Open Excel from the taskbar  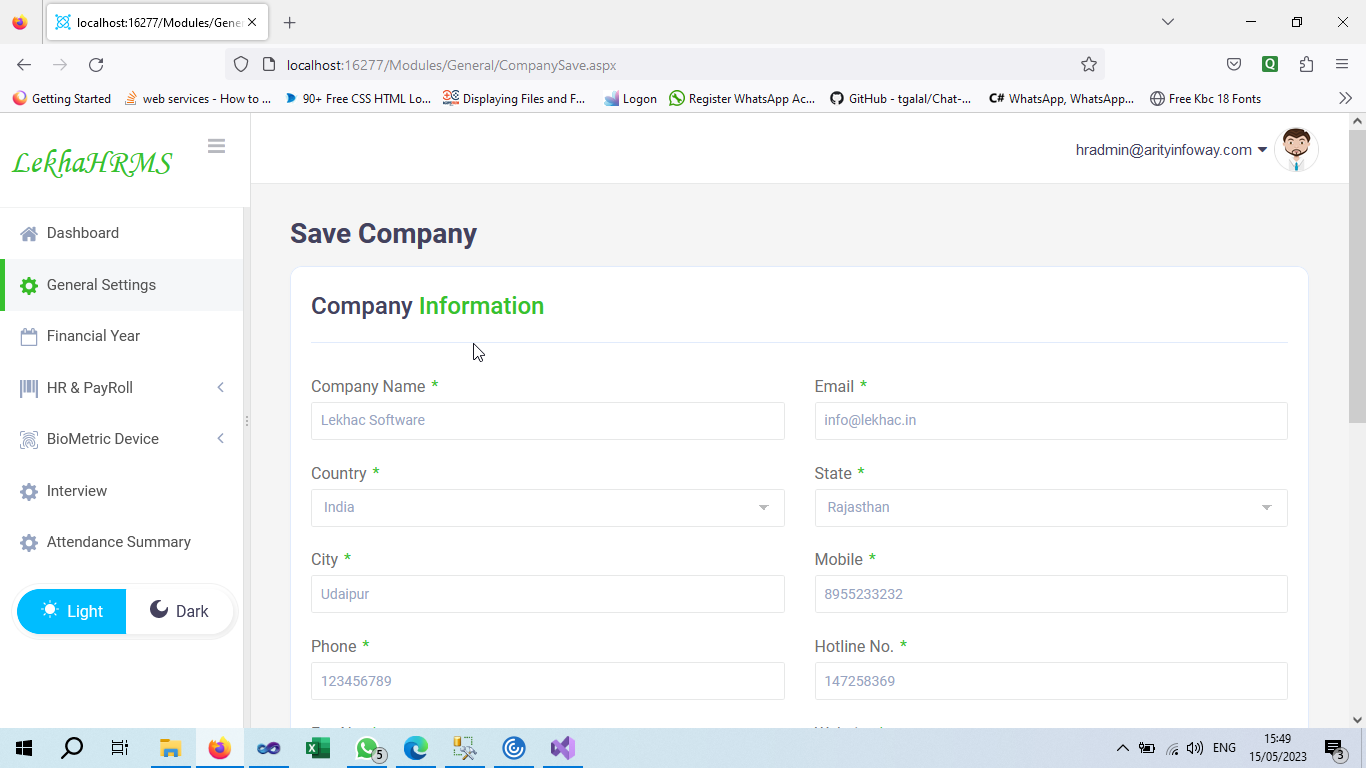[x=318, y=748]
